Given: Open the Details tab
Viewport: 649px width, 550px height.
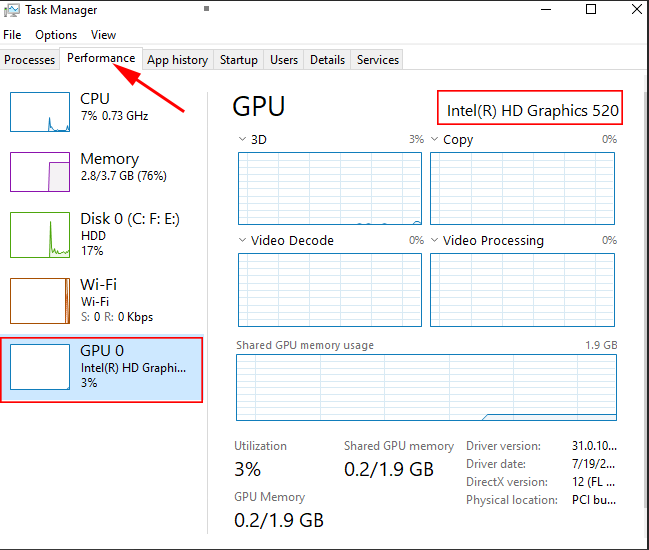Looking at the screenshot, I should pos(327,60).
